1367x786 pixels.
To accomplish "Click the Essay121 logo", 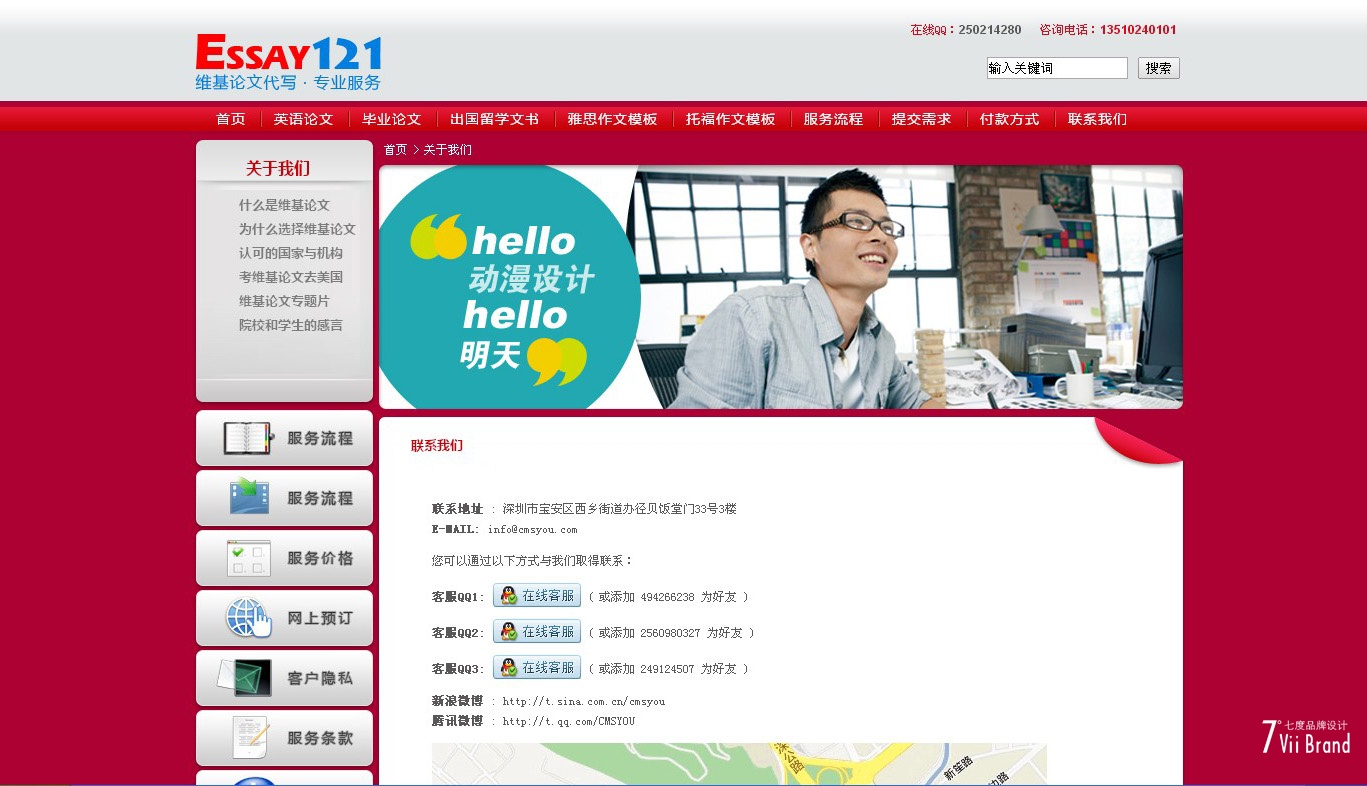I will pos(288,62).
